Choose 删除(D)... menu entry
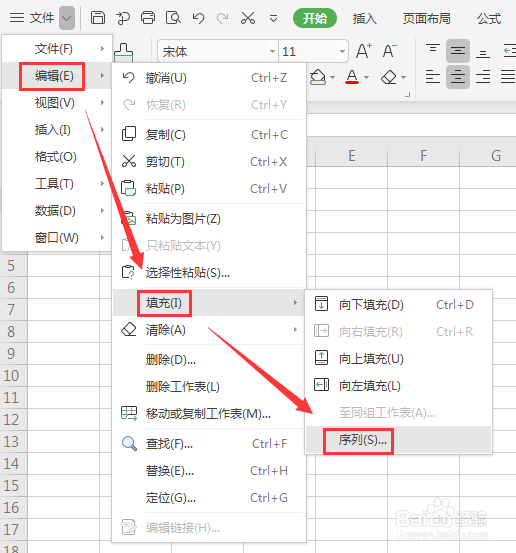The height and width of the screenshot is (553, 516). (x=209, y=360)
